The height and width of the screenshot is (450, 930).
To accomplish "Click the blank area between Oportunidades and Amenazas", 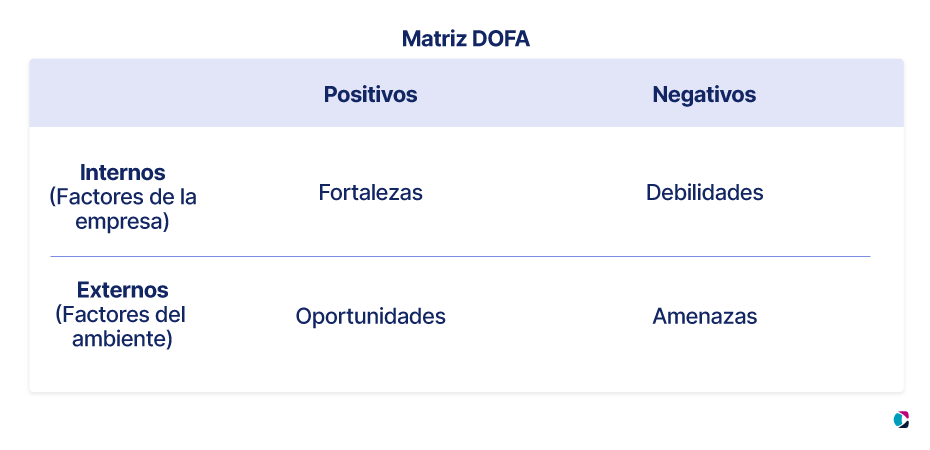I will pyautogui.click(x=549, y=316).
